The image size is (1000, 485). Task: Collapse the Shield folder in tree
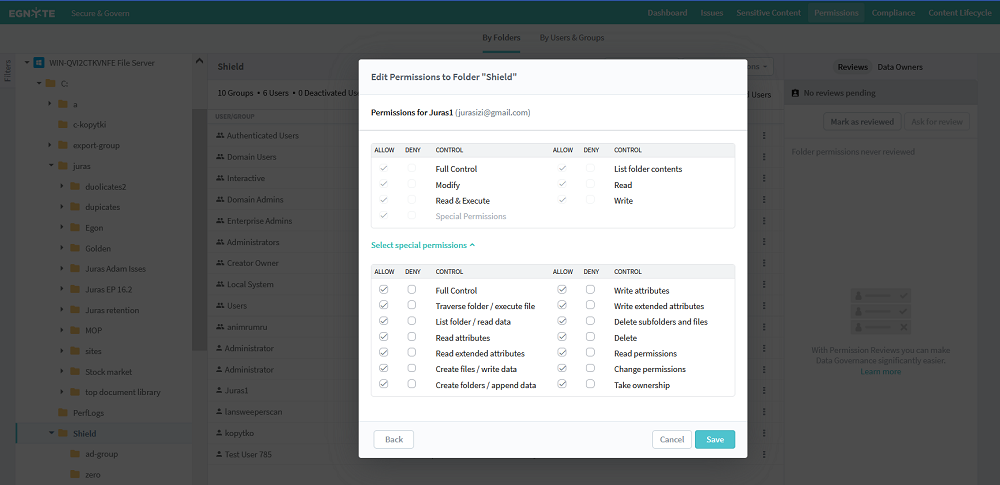(x=50, y=433)
